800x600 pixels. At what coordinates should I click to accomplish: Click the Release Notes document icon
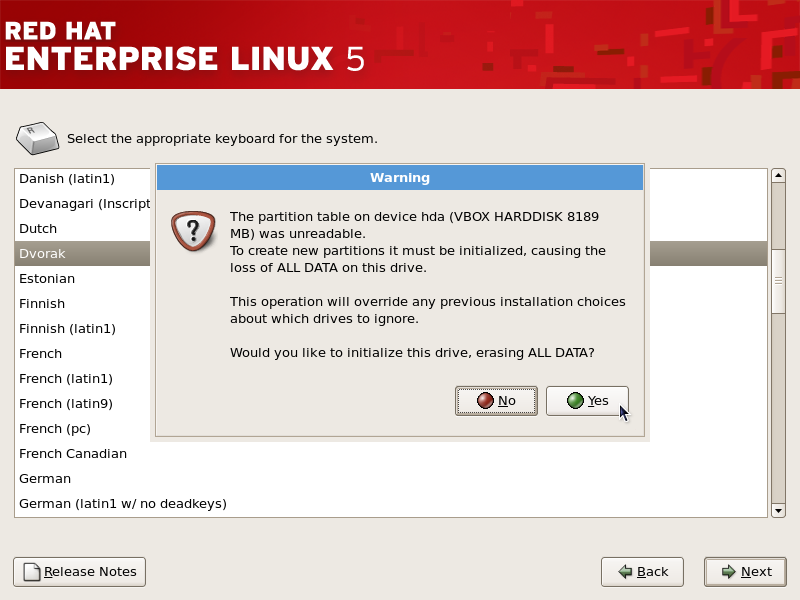click(x=32, y=572)
